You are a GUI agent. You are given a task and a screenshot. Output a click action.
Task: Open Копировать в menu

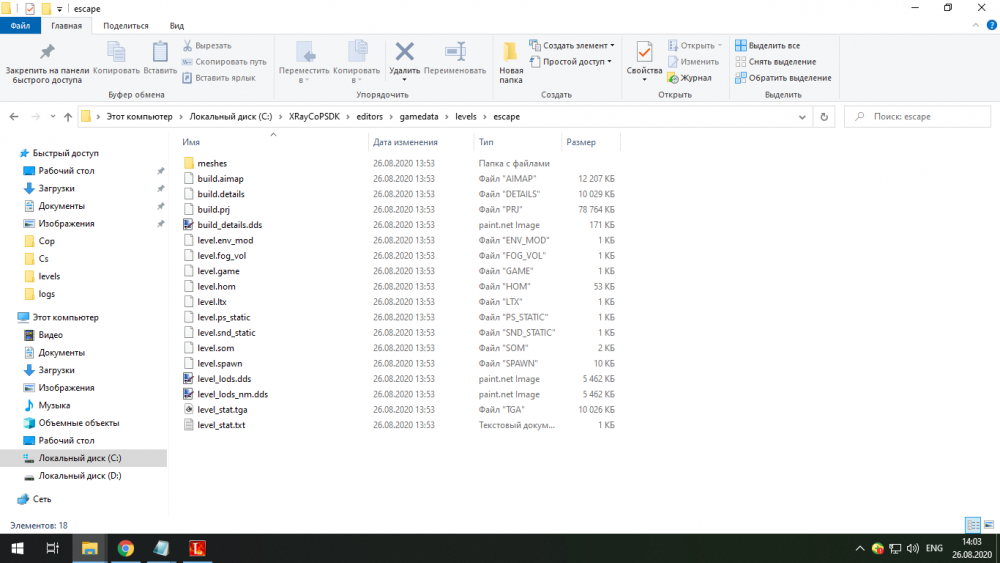356,62
